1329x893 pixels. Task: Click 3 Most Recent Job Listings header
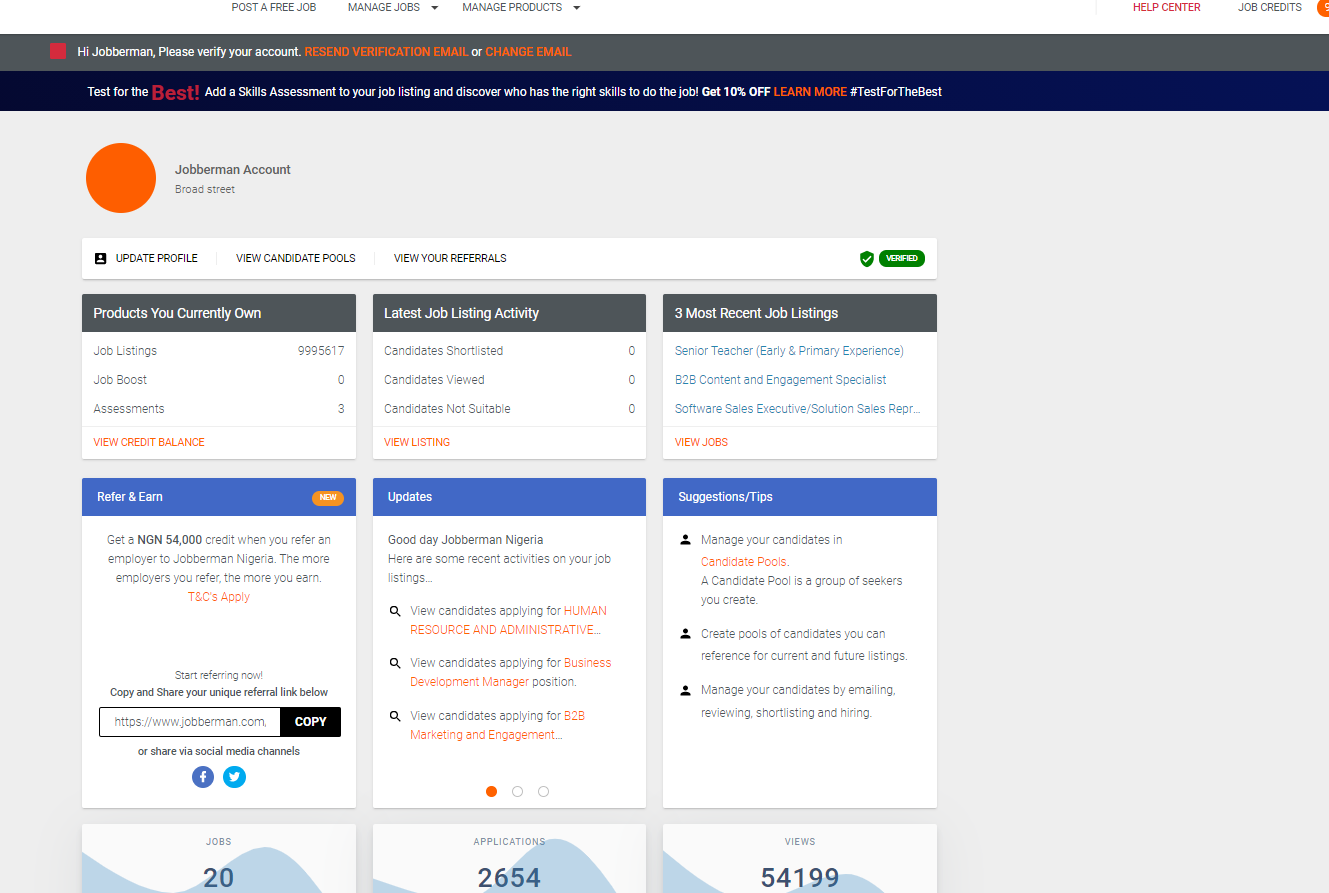point(800,313)
